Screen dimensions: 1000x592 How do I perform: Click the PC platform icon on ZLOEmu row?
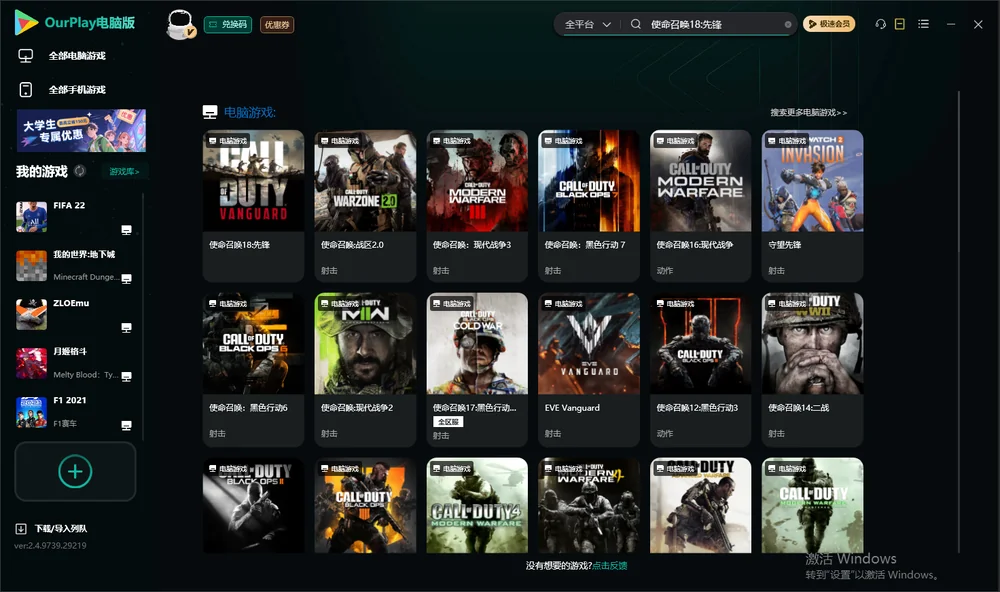126,328
